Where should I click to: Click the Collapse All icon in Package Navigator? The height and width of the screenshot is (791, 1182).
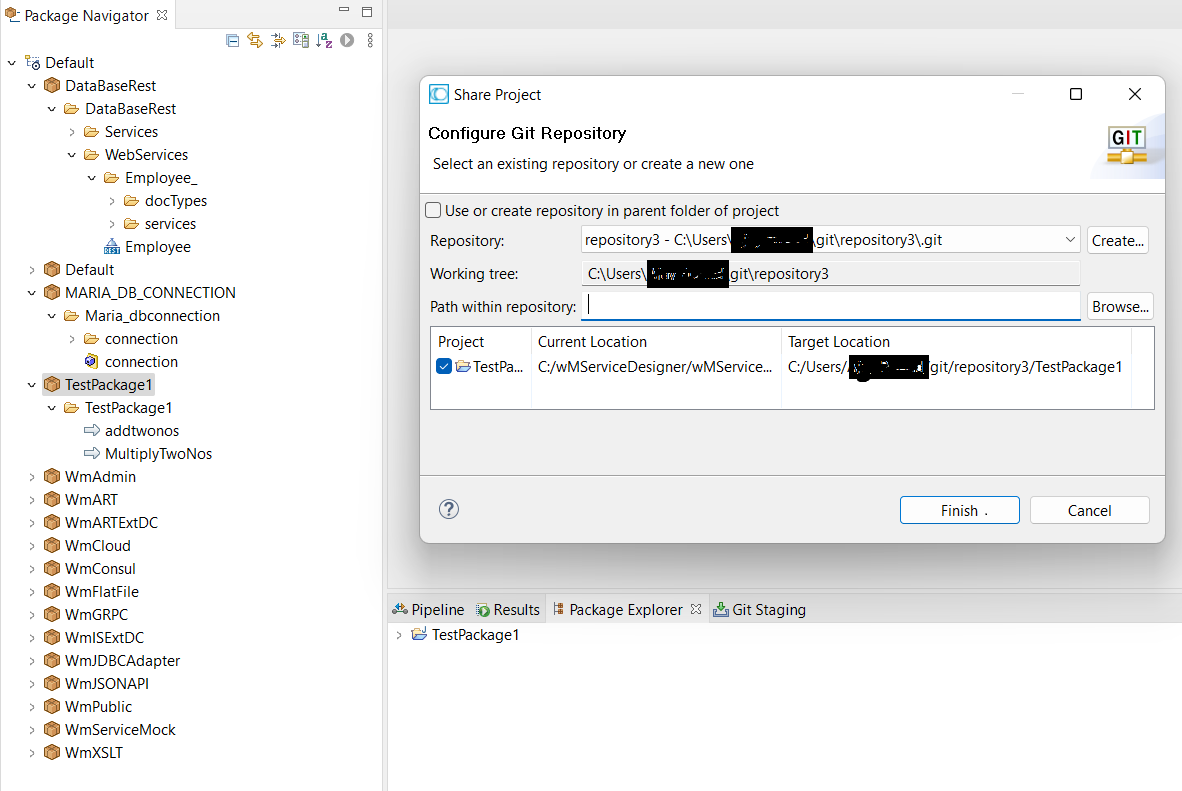[232, 40]
